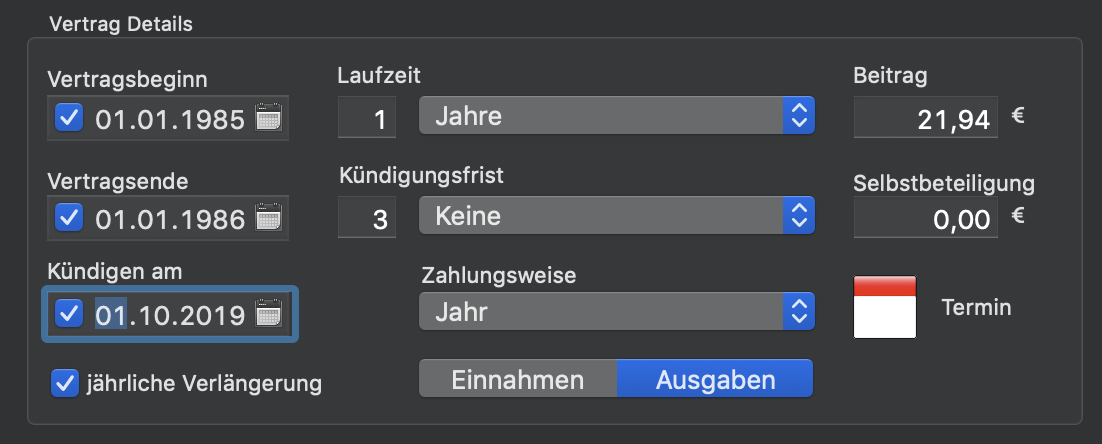Click the Vertragsende date 01.01.1986
1102x444 pixels.
click(170, 219)
